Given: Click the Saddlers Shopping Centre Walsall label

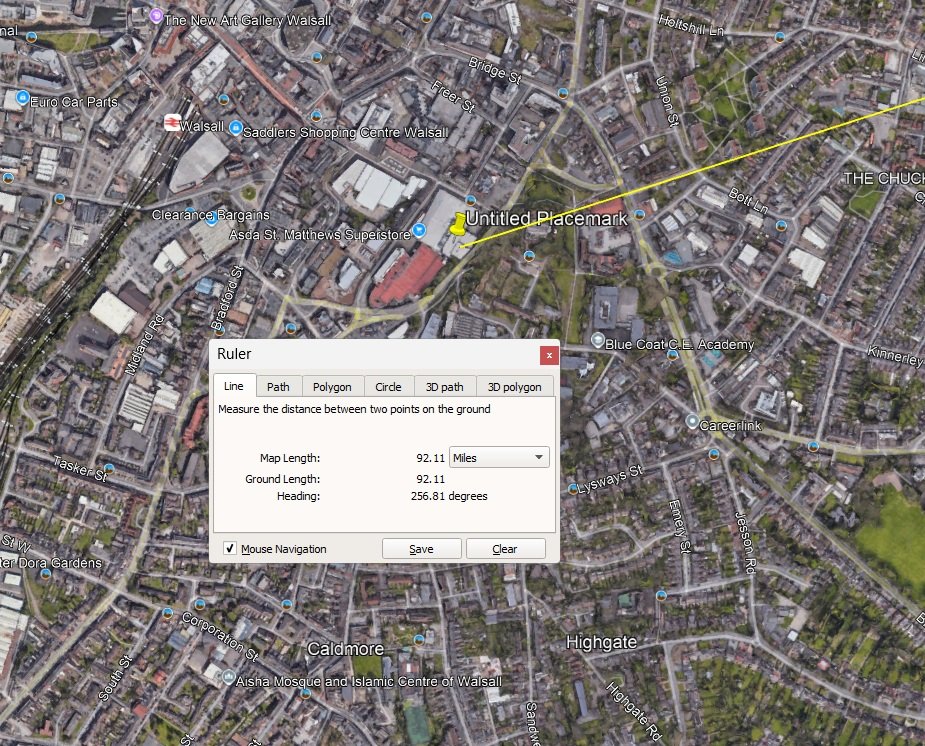Looking at the screenshot, I should coord(346,133).
